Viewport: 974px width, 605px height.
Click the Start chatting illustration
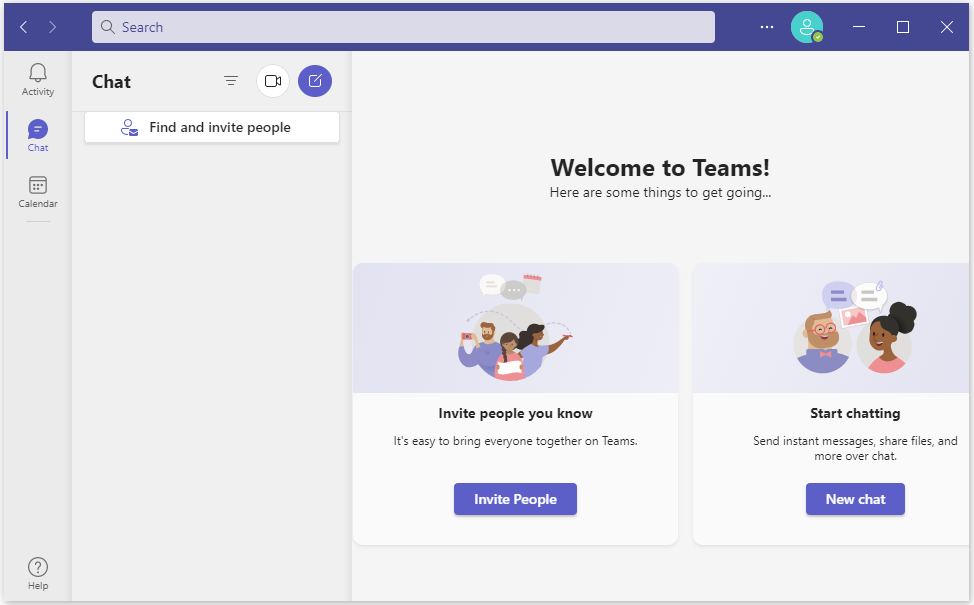pyautogui.click(x=831, y=328)
